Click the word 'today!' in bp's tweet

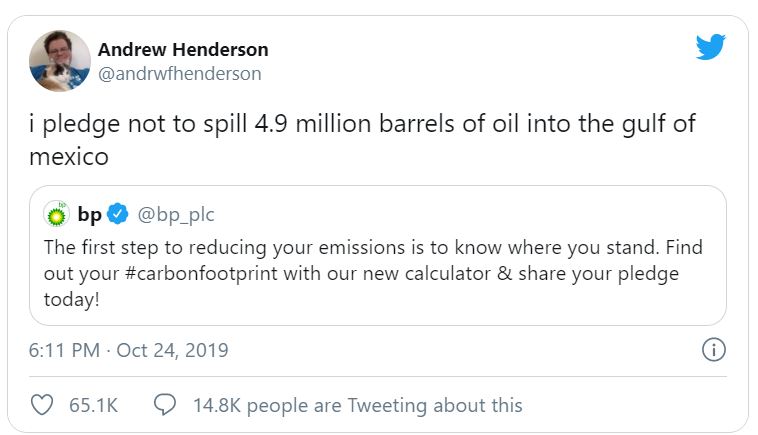pyautogui.click(x=71, y=300)
